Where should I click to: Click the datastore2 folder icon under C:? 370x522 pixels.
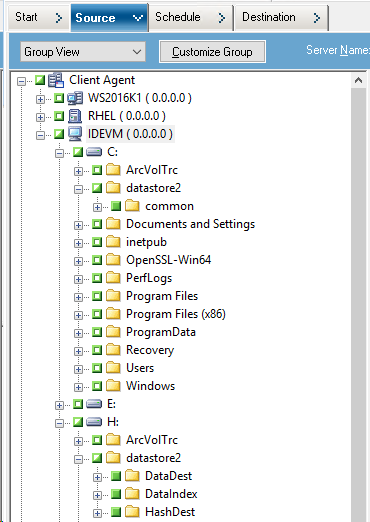113,188
